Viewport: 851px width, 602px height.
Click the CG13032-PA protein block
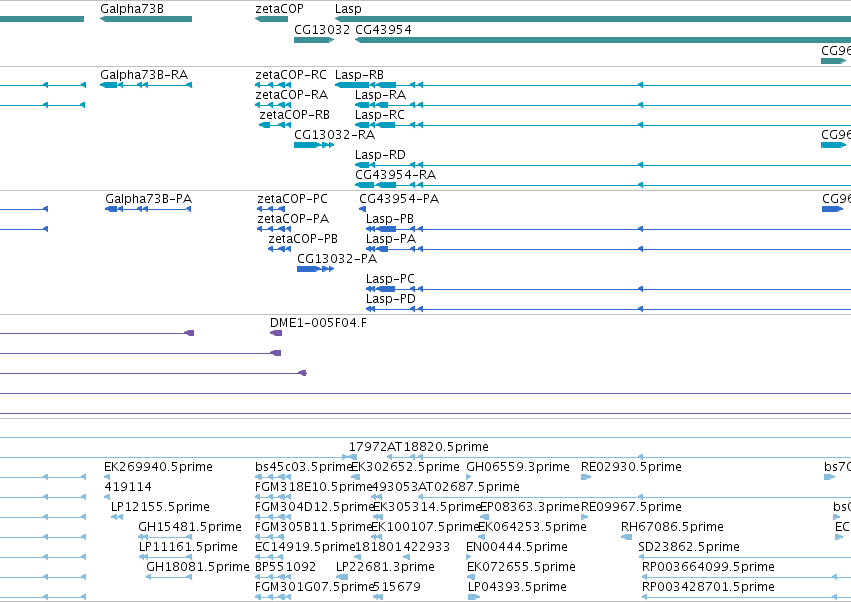click(x=308, y=269)
